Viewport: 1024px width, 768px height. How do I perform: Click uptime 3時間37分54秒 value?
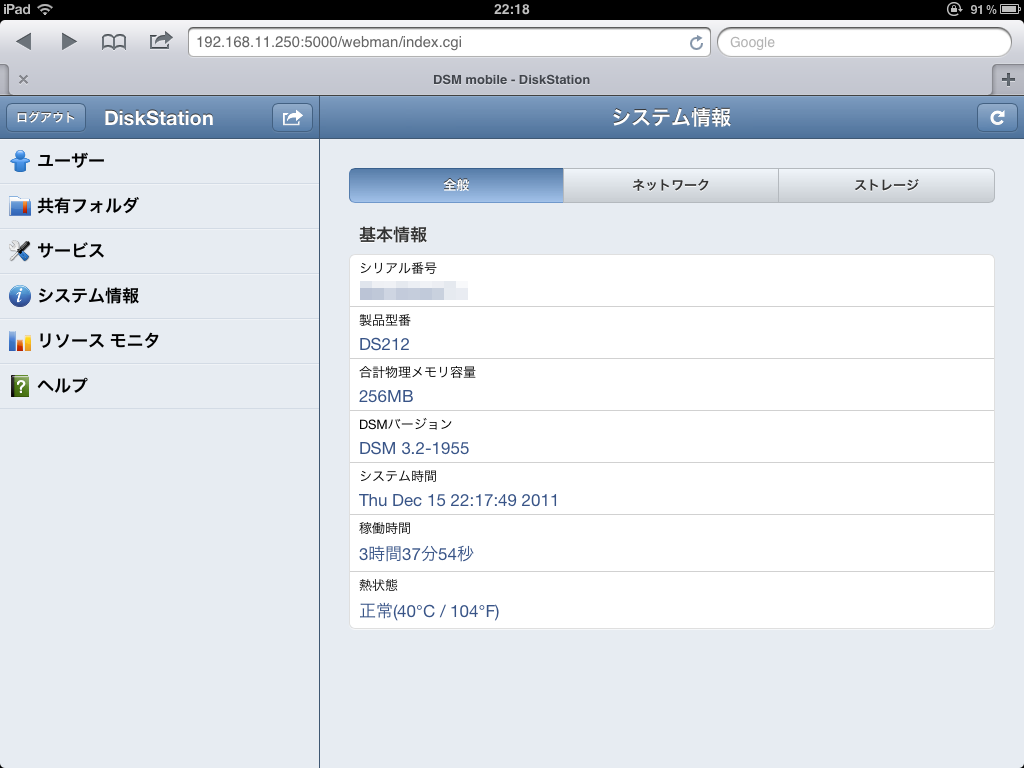pos(416,554)
